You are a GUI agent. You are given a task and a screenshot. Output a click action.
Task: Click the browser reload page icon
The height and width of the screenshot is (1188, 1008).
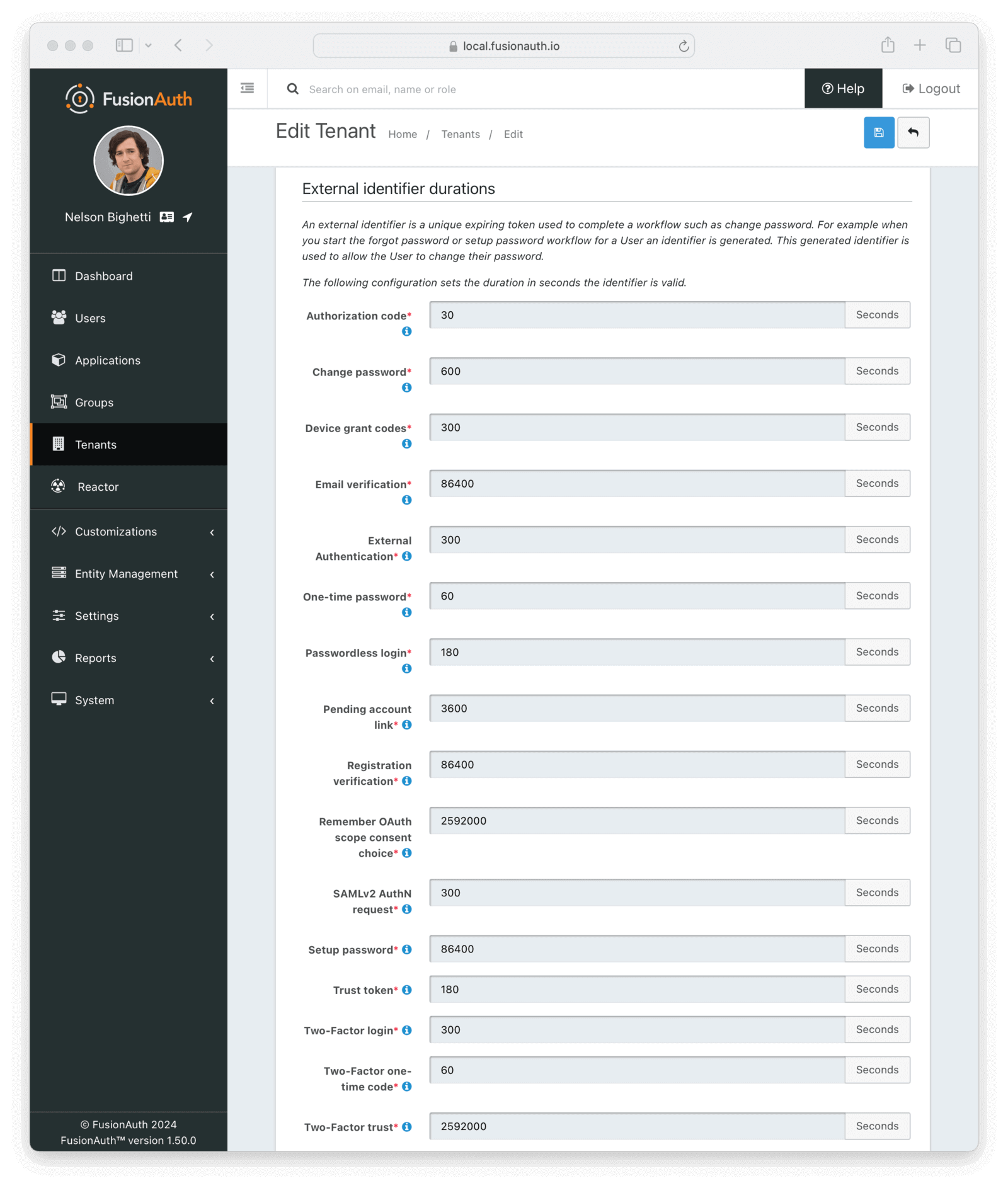684,46
